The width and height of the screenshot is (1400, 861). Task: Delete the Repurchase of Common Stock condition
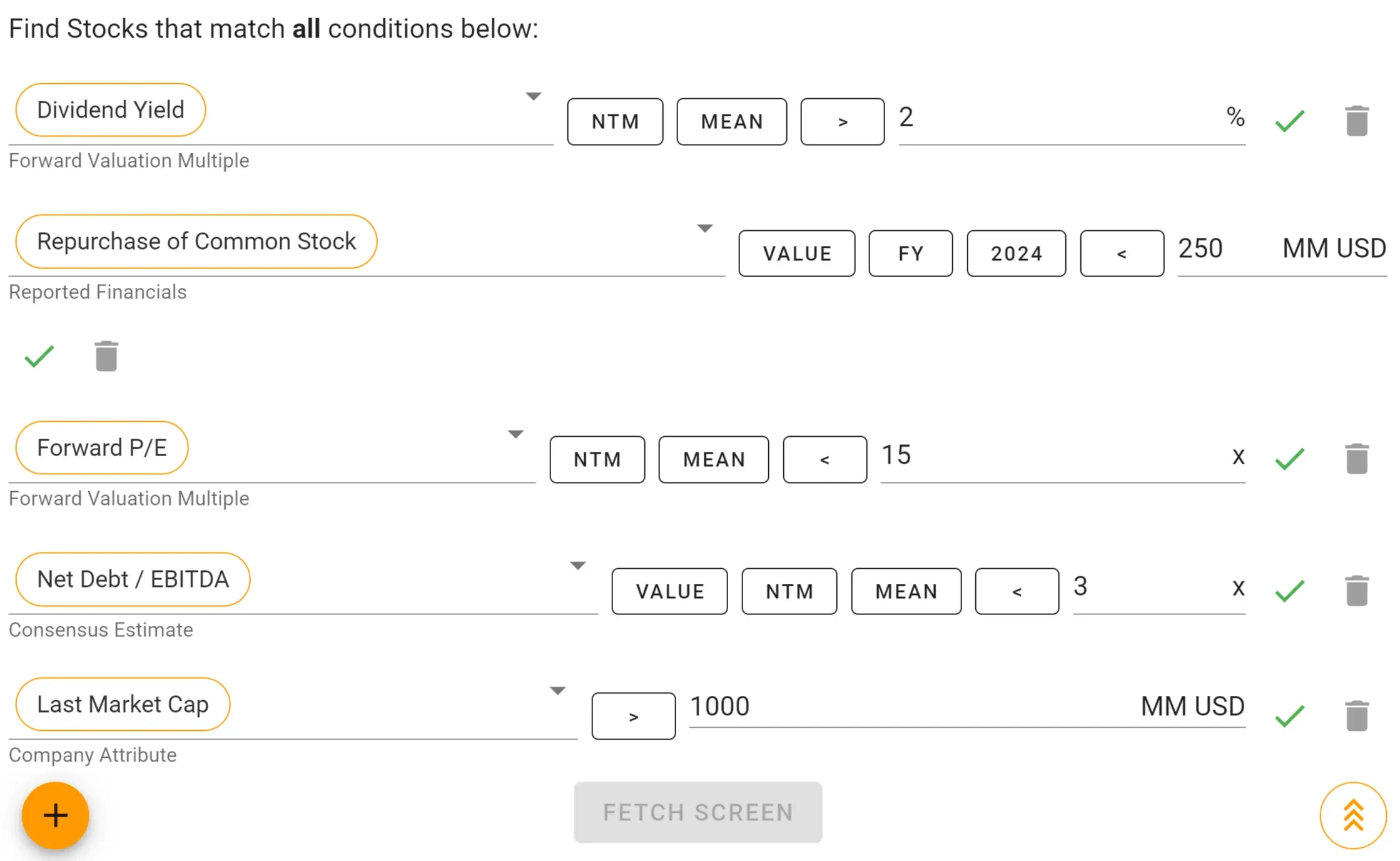coord(106,357)
